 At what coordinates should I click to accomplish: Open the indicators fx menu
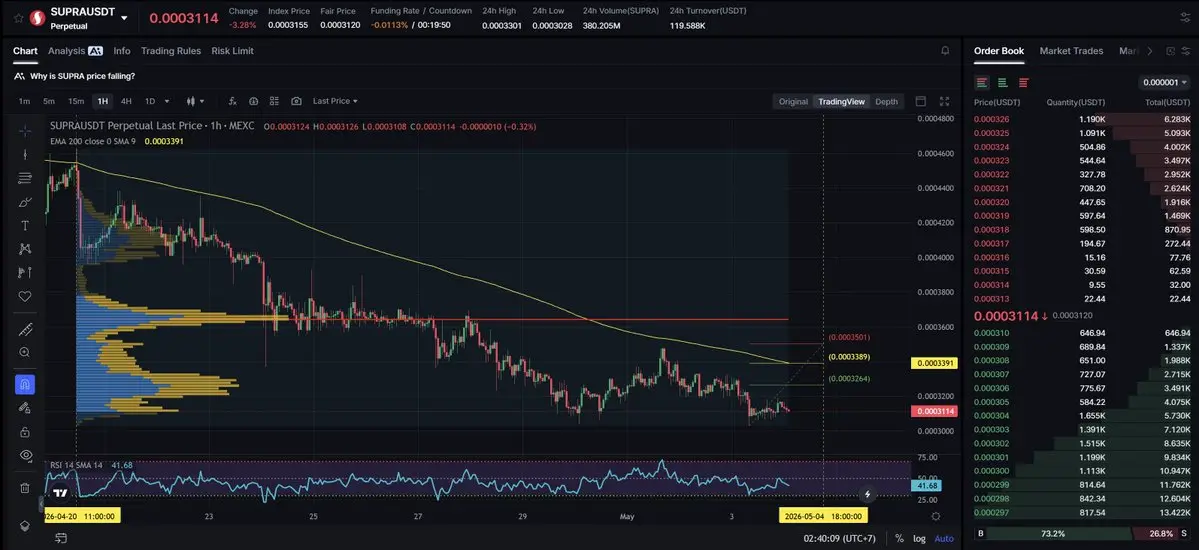[x=232, y=101]
